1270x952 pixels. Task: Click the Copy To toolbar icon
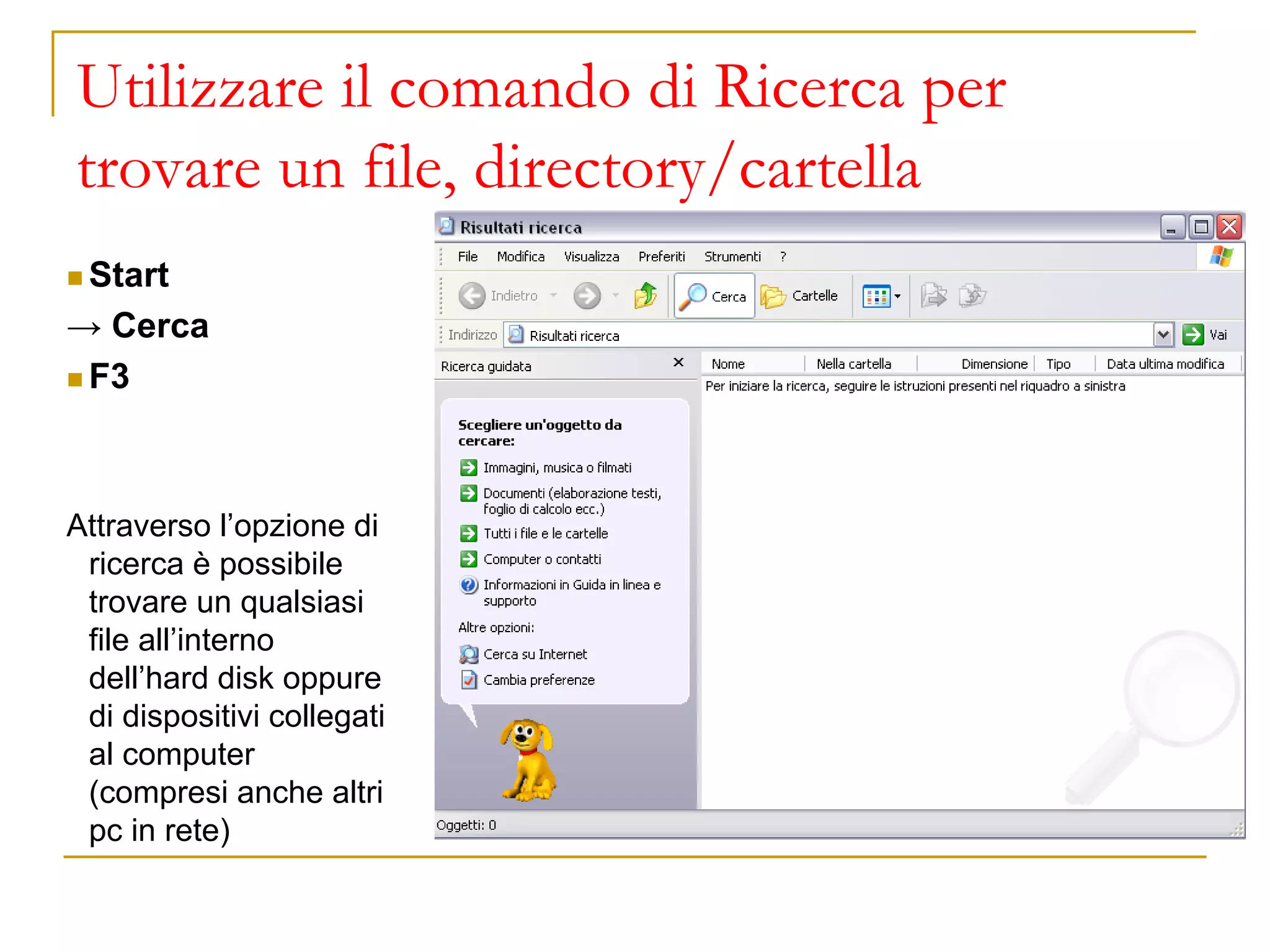coord(972,296)
